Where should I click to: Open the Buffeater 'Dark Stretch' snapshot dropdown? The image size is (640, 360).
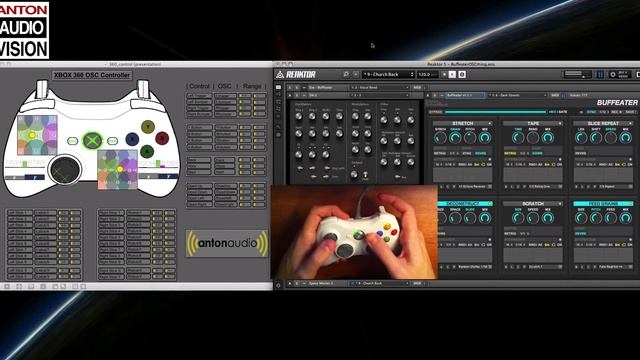point(518,95)
